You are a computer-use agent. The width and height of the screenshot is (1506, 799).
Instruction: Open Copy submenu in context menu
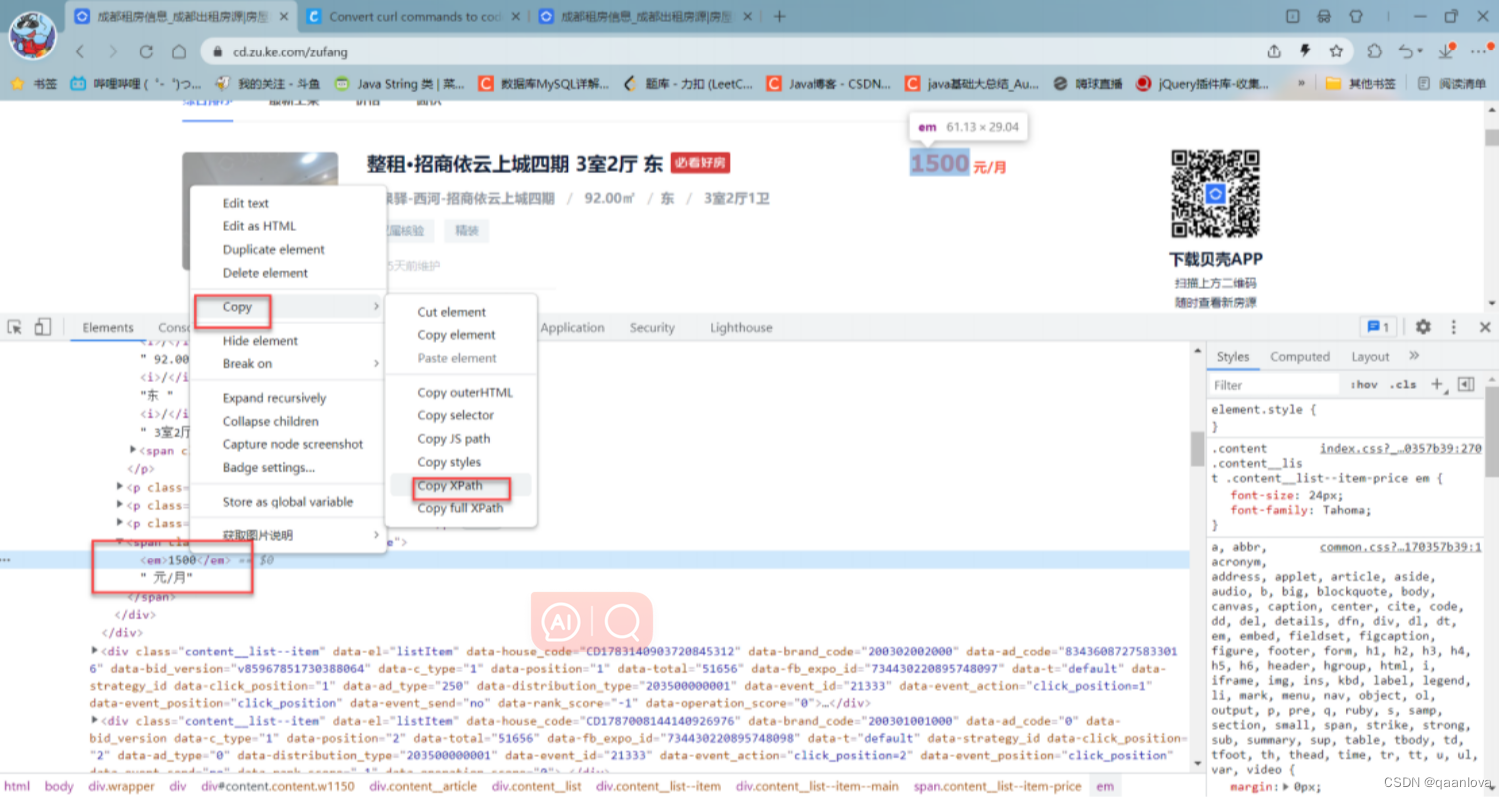click(288, 307)
